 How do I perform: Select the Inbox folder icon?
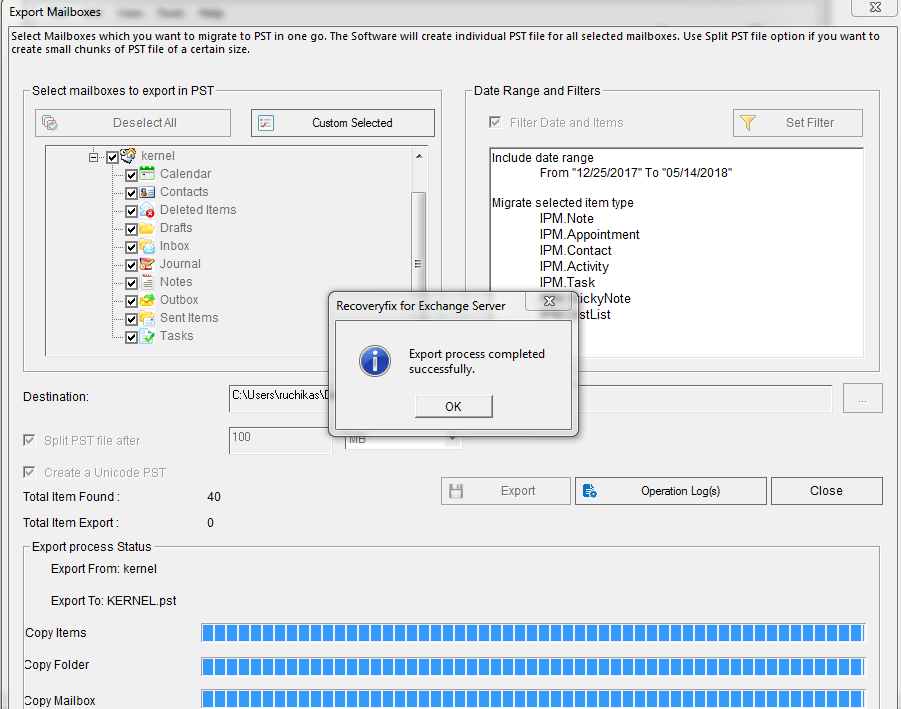coord(147,246)
